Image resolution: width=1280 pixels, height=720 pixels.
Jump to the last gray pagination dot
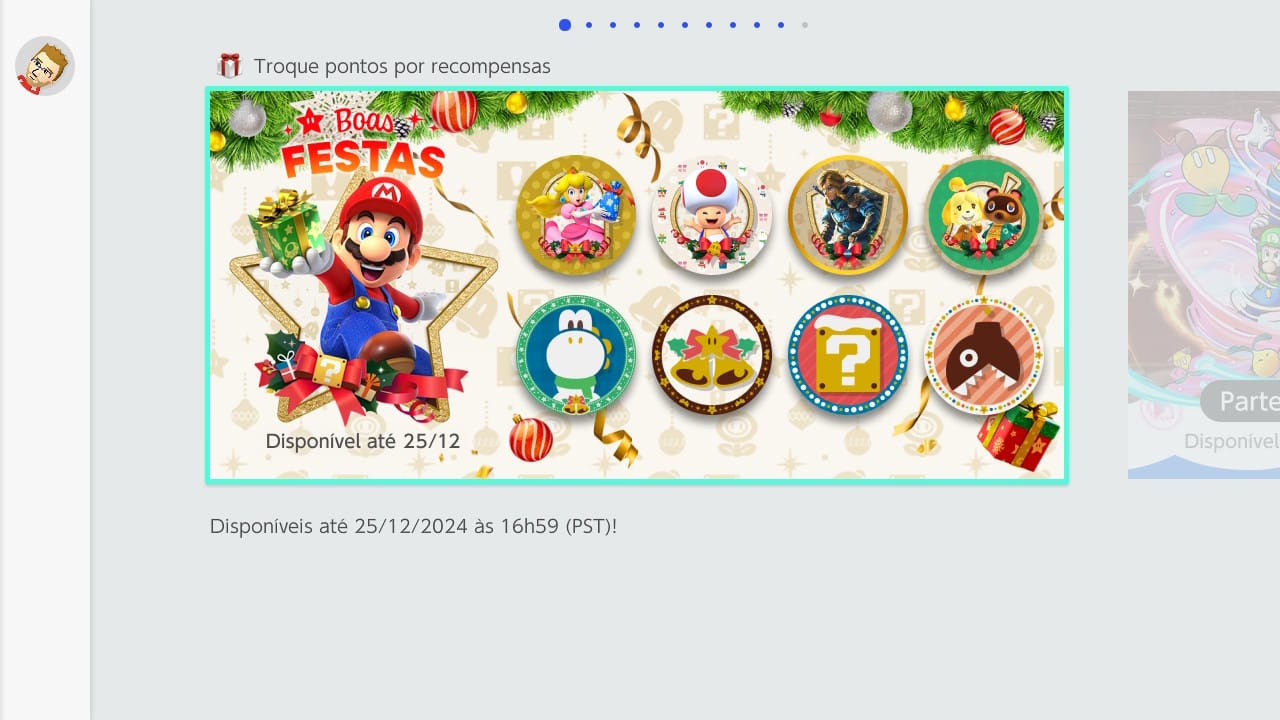click(805, 25)
